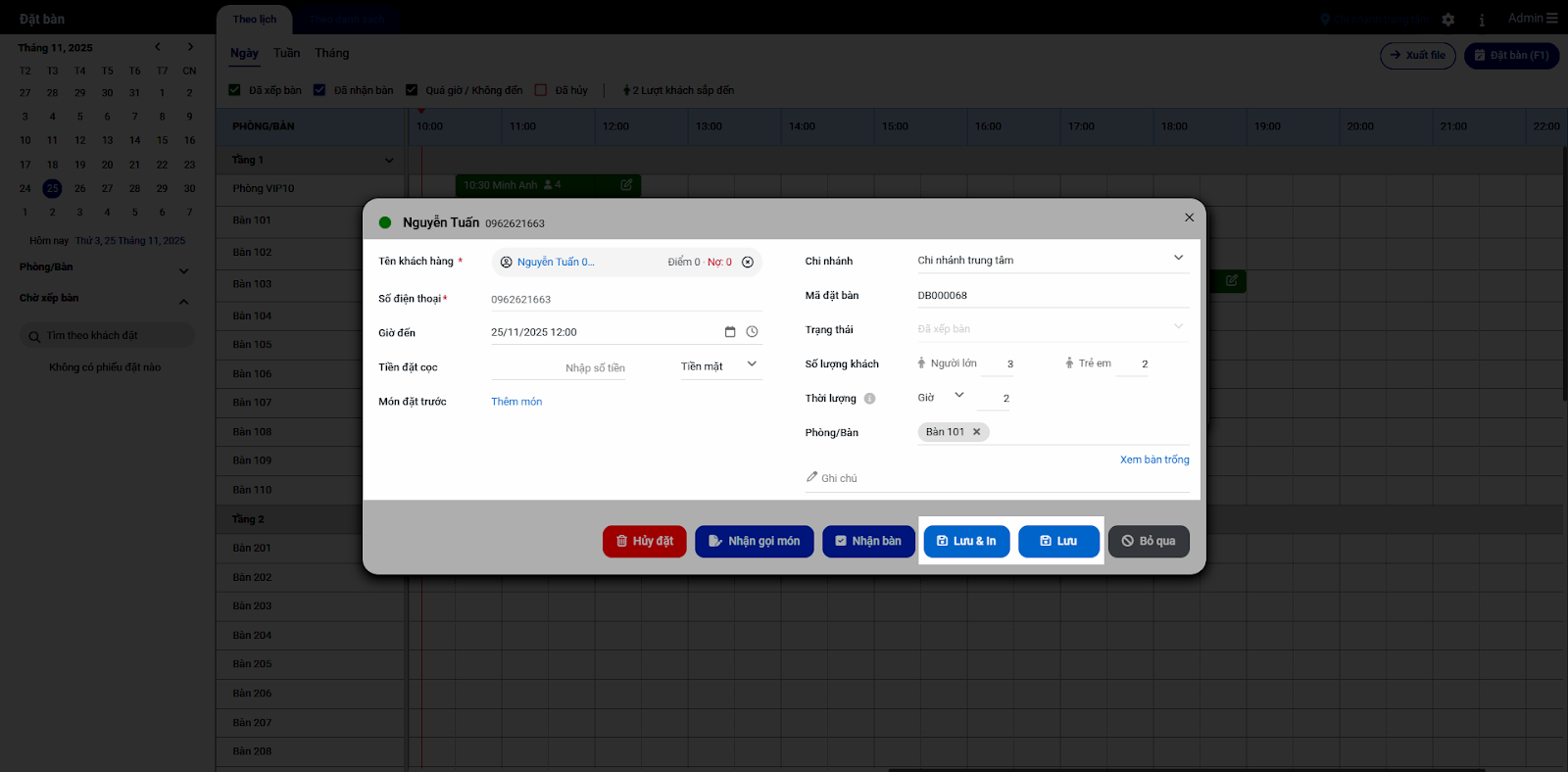Uncheck the Quá giờ / Không đến filter

412,90
